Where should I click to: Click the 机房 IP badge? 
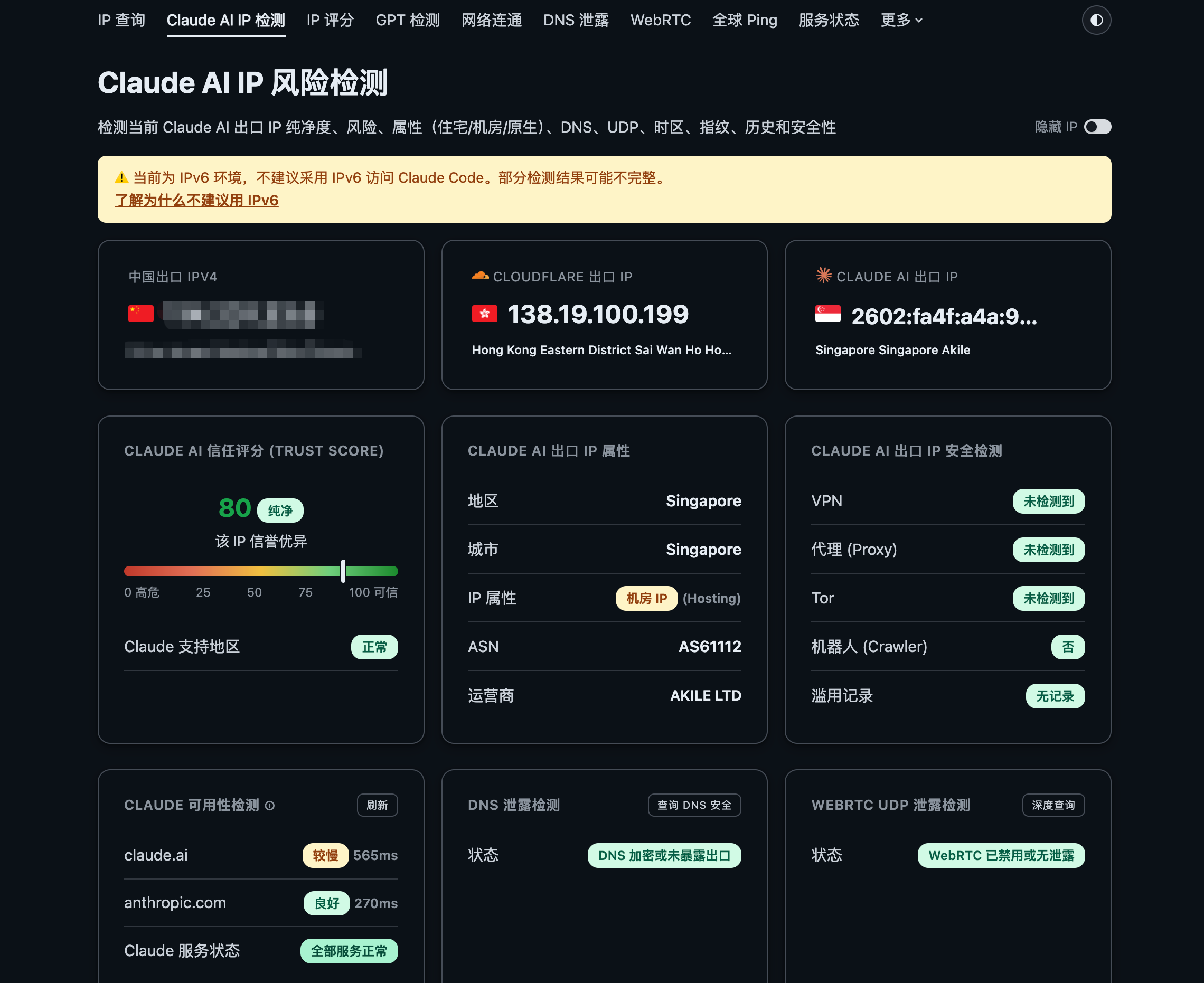tap(646, 599)
